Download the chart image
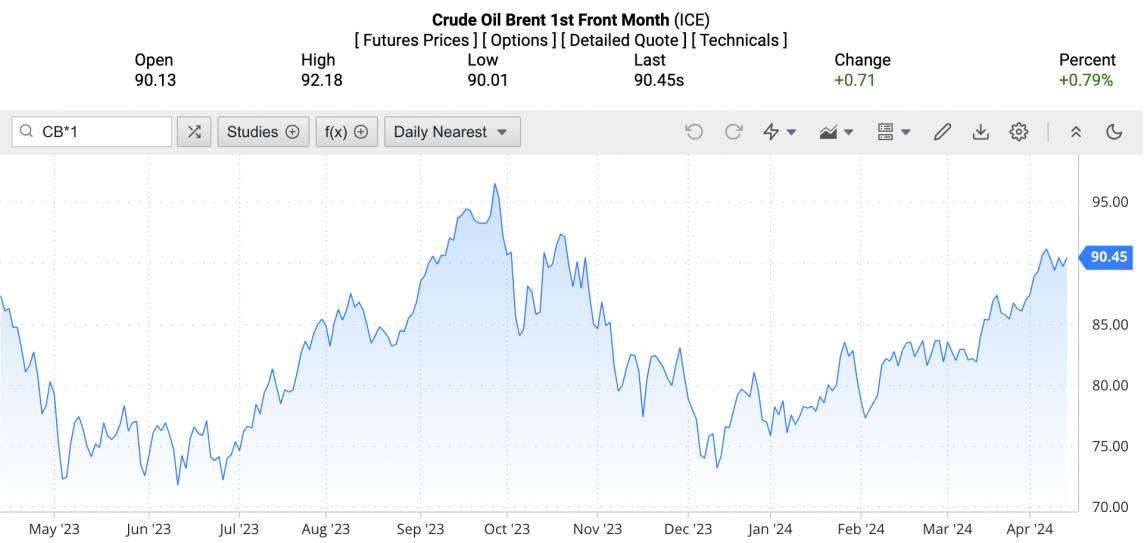This screenshot has height=543, width=1144. click(980, 132)
